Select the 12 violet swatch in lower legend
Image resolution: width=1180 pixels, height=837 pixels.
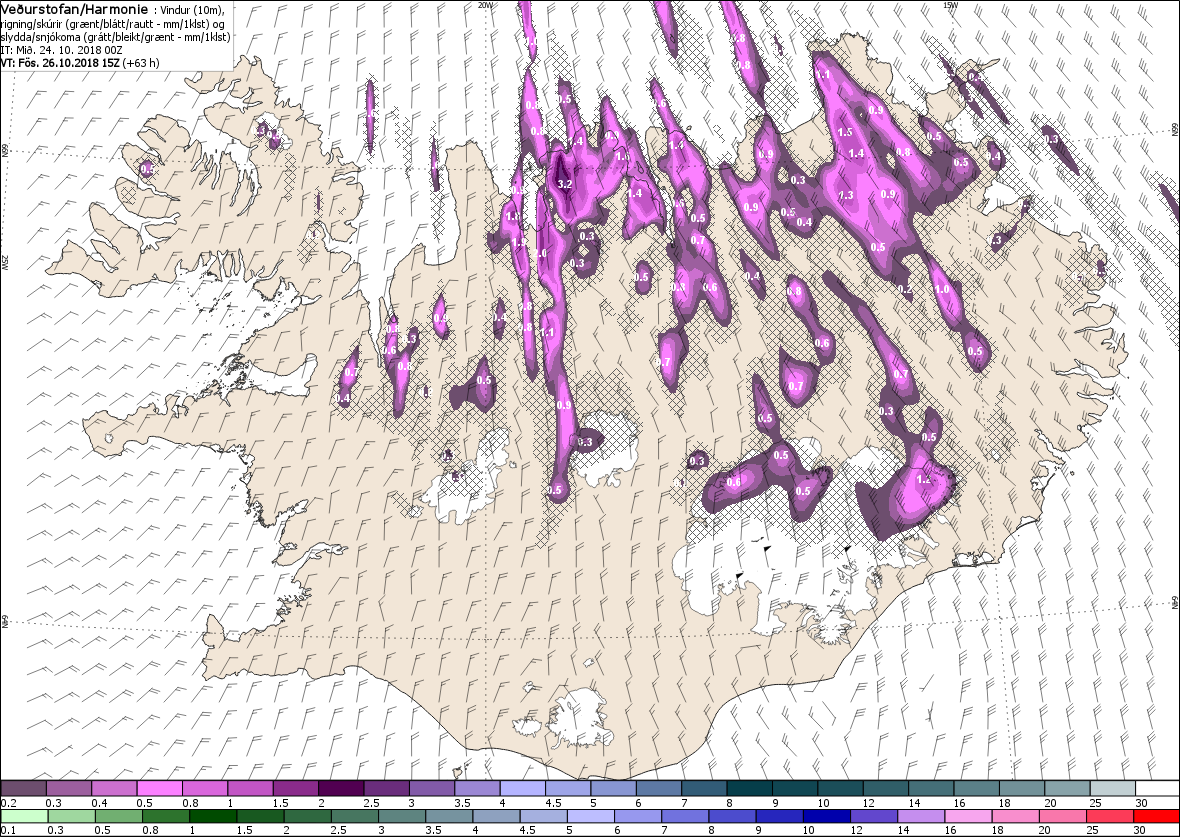(873, 817)
